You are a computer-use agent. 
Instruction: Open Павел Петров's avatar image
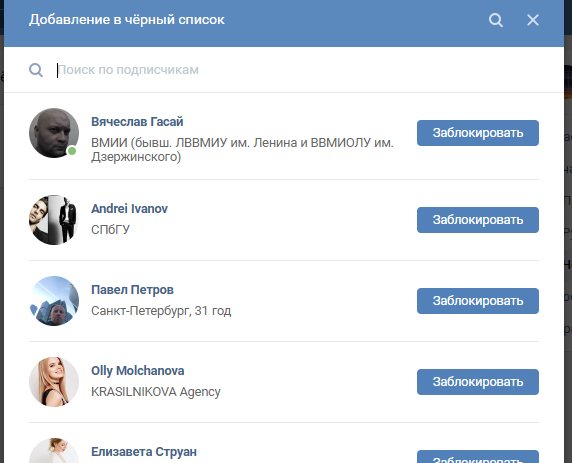click(54, 301)
